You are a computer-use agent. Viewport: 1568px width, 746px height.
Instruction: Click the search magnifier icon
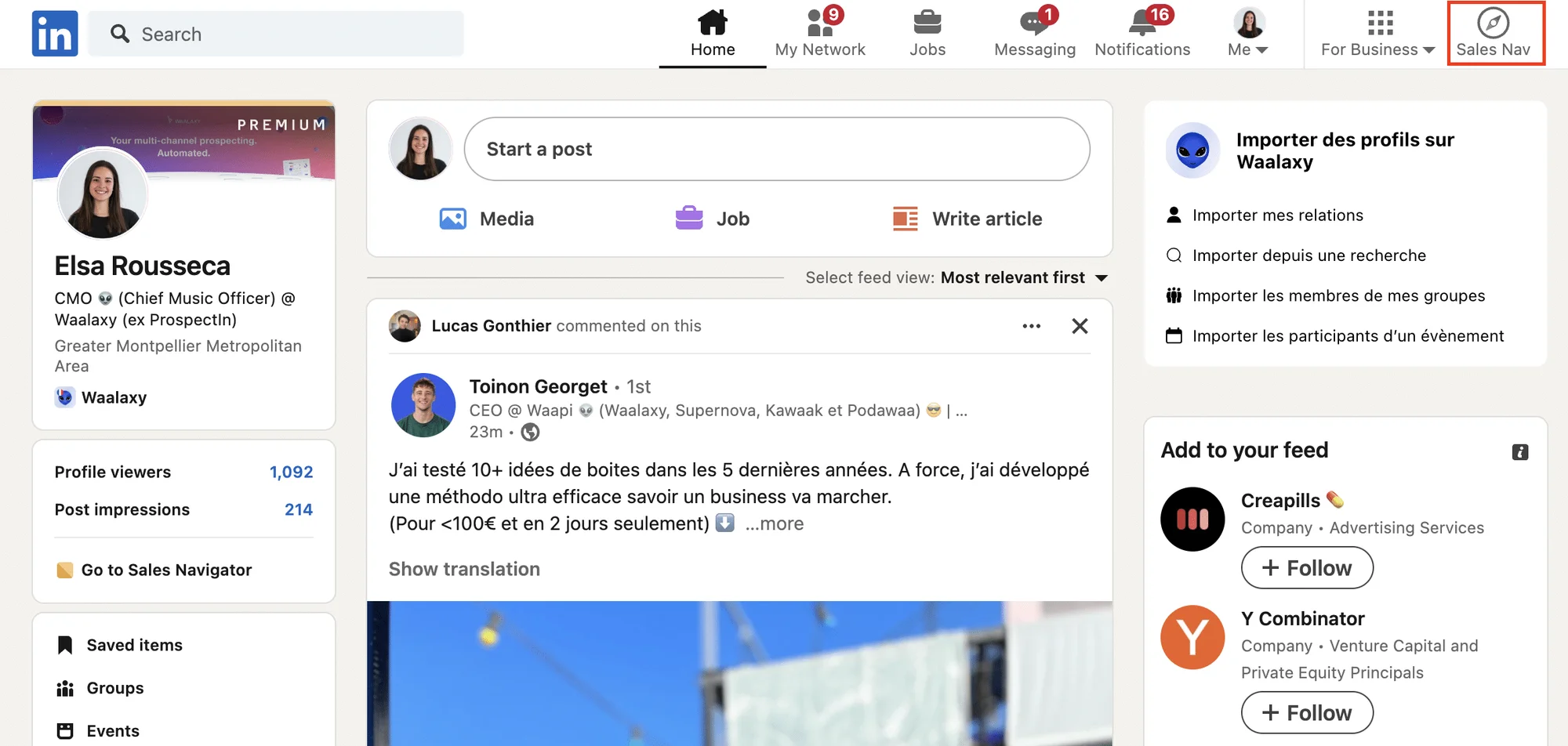(120, 34)
